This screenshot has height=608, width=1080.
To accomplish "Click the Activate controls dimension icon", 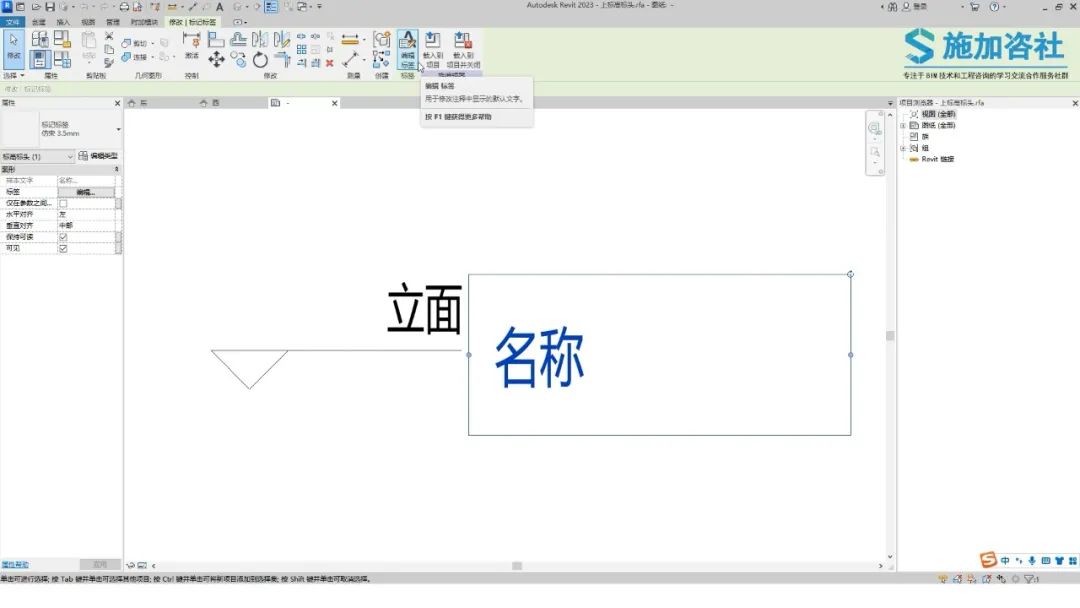I will coord(191,41).
